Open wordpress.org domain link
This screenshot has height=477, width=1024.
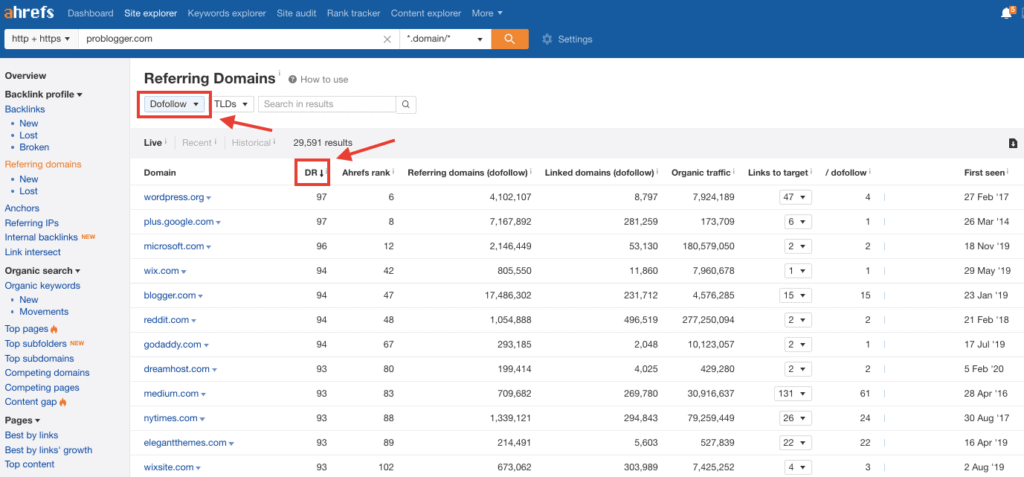(174, 197)
